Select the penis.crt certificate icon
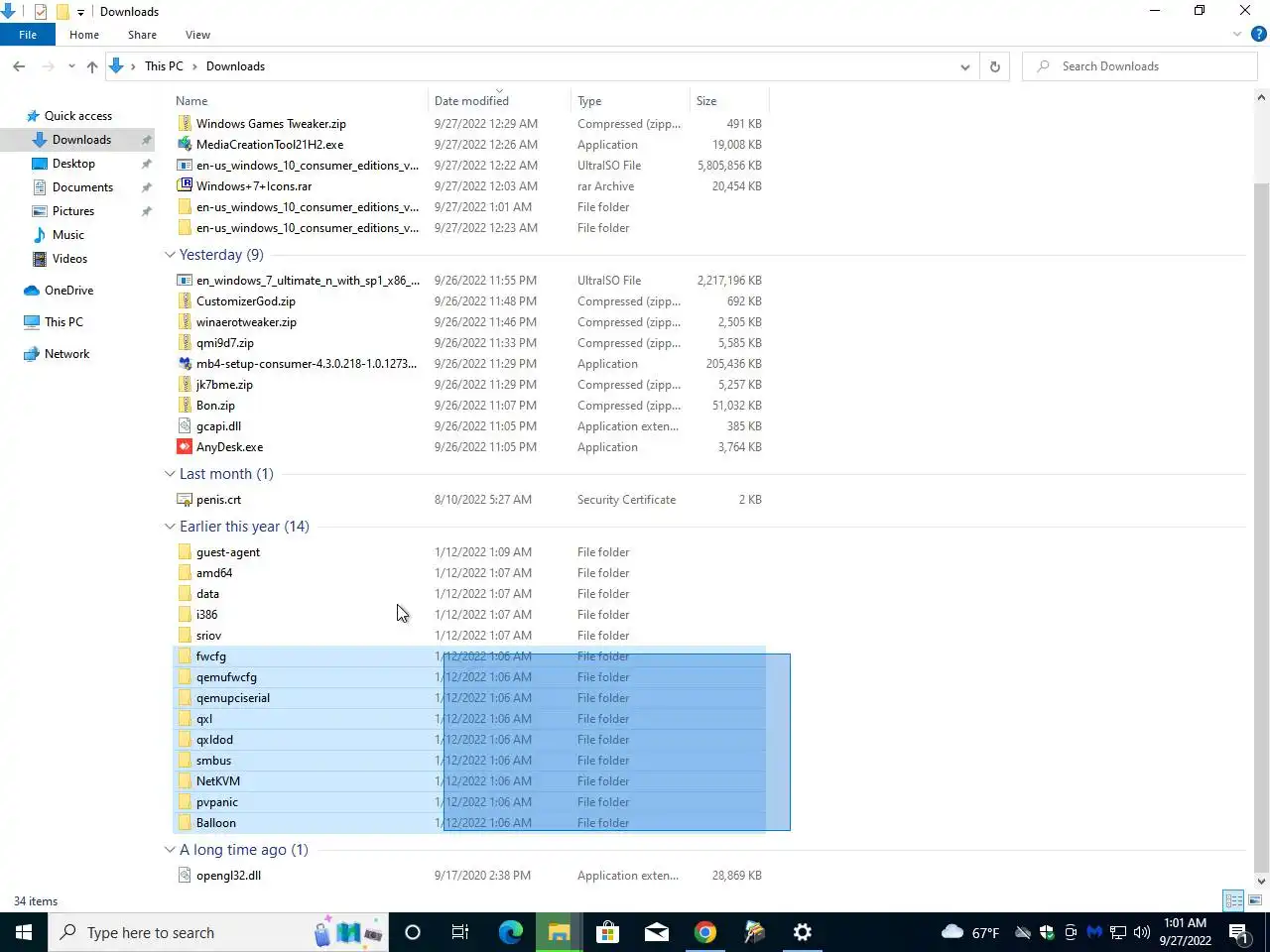1270x952 pixels. 185,500
